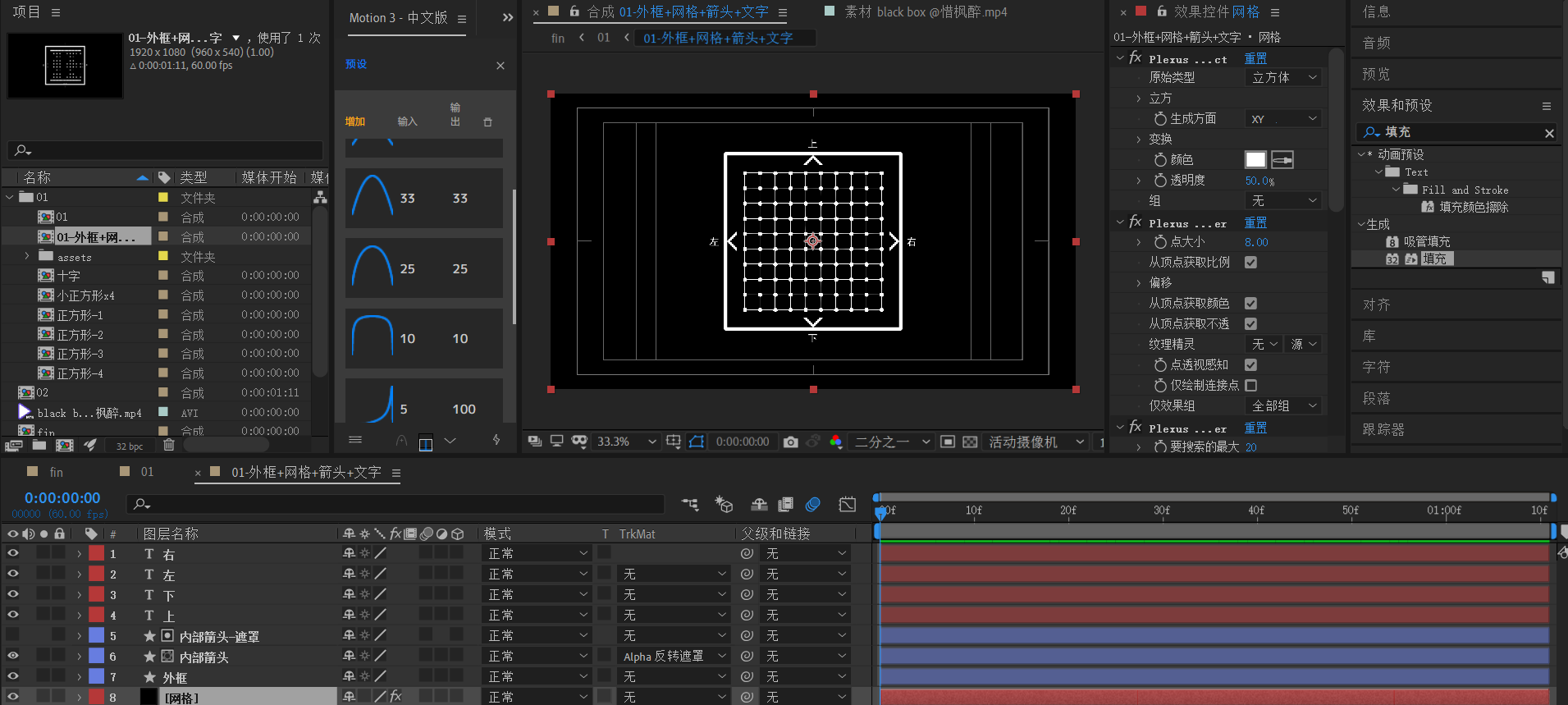Open the 32 bpc color depth setting

[129, 446]
